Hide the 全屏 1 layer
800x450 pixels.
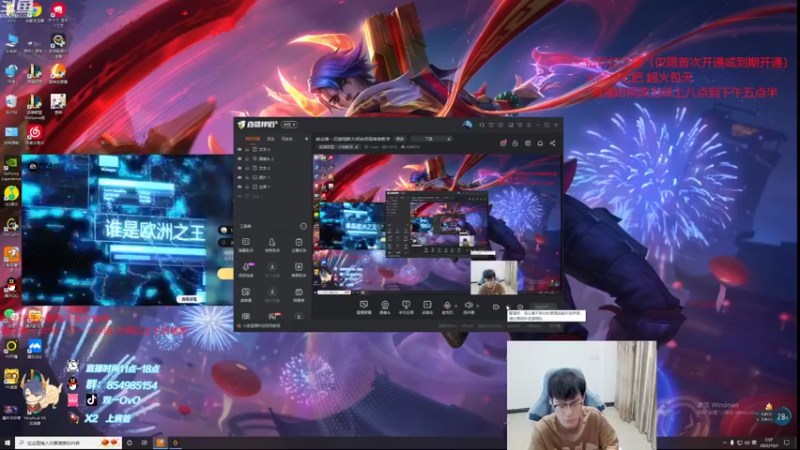pyautogui.click(x=240, y=187)
